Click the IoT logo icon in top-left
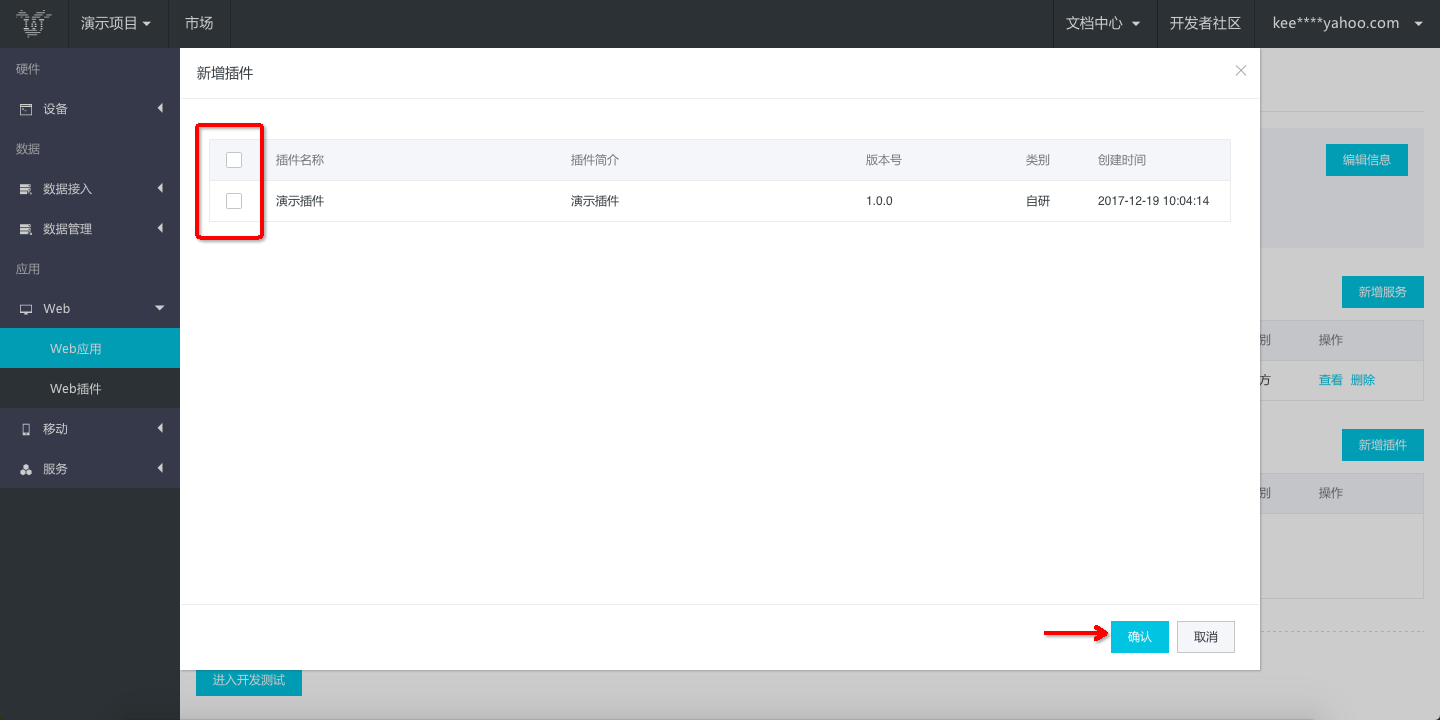This screenshot has height=720, width=1440. [34, 23]
